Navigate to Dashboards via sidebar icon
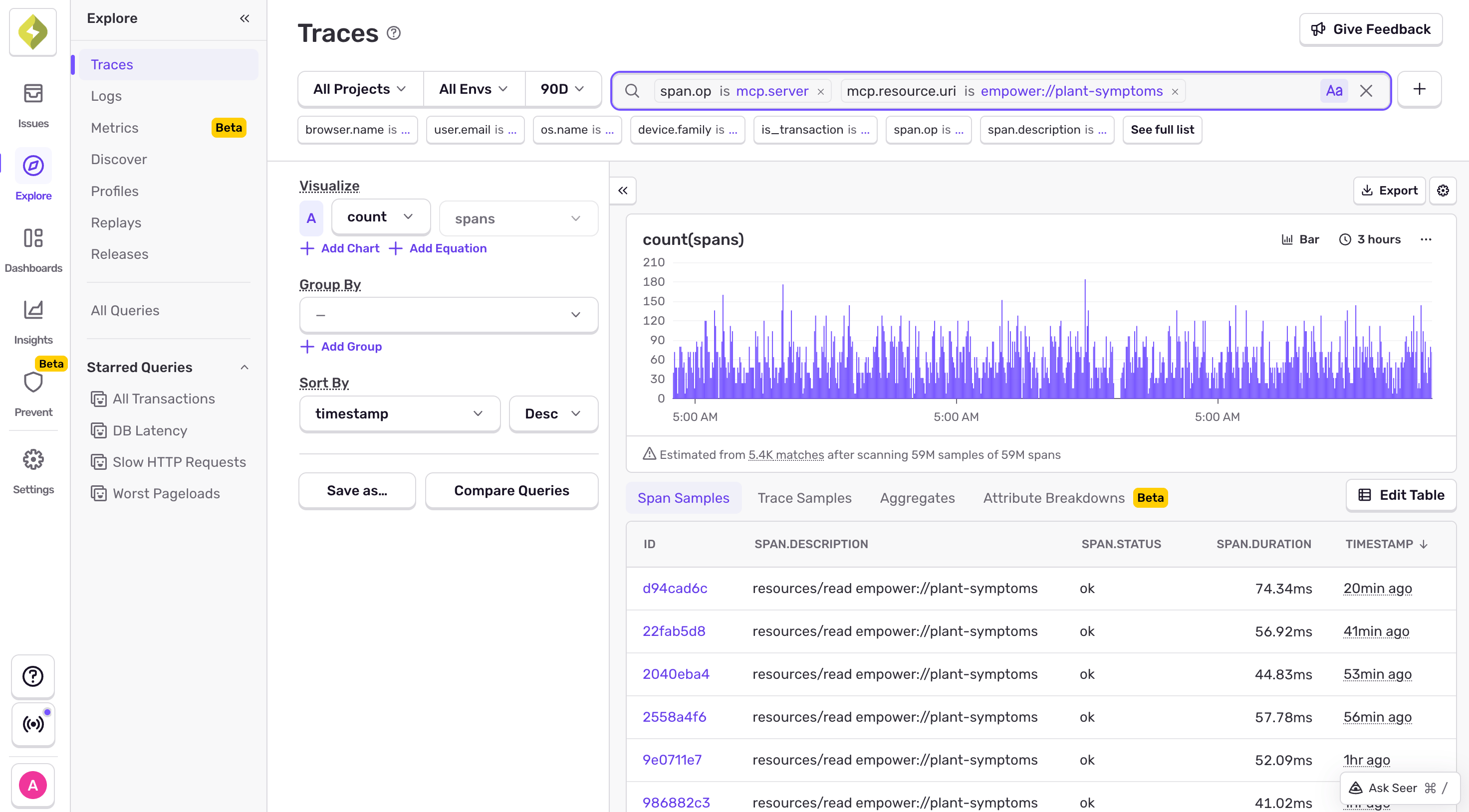This screenshot has height=812, width=1469. click(x=32, y=246)
